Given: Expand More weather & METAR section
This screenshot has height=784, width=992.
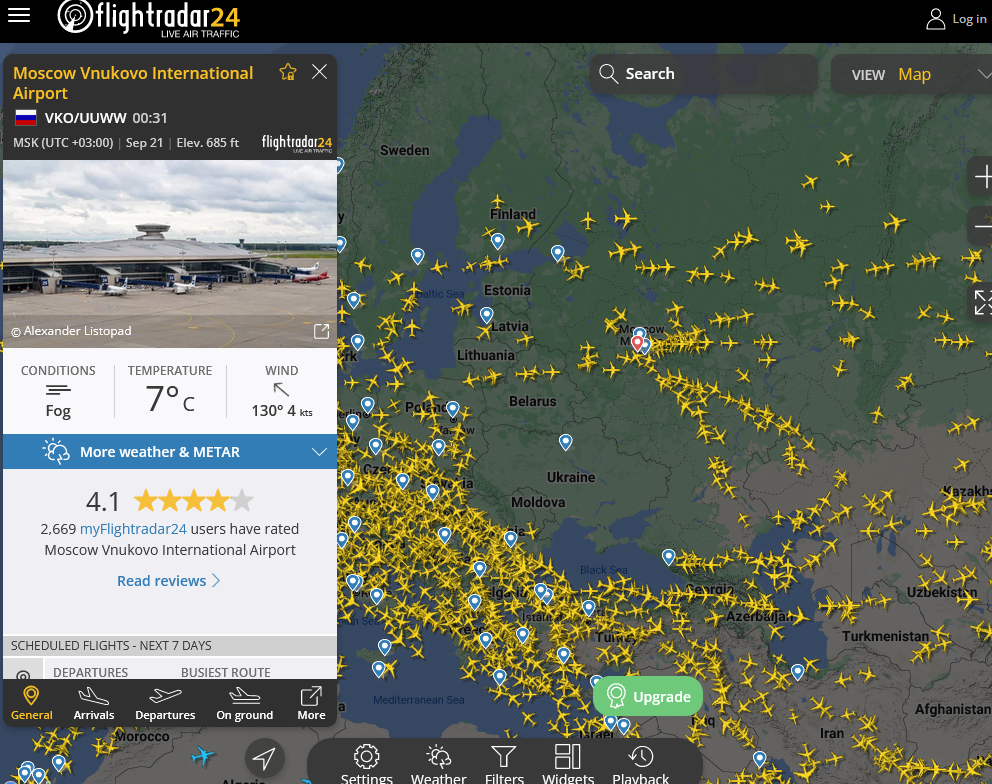Looking at the screenshot, I should point(170,452).
